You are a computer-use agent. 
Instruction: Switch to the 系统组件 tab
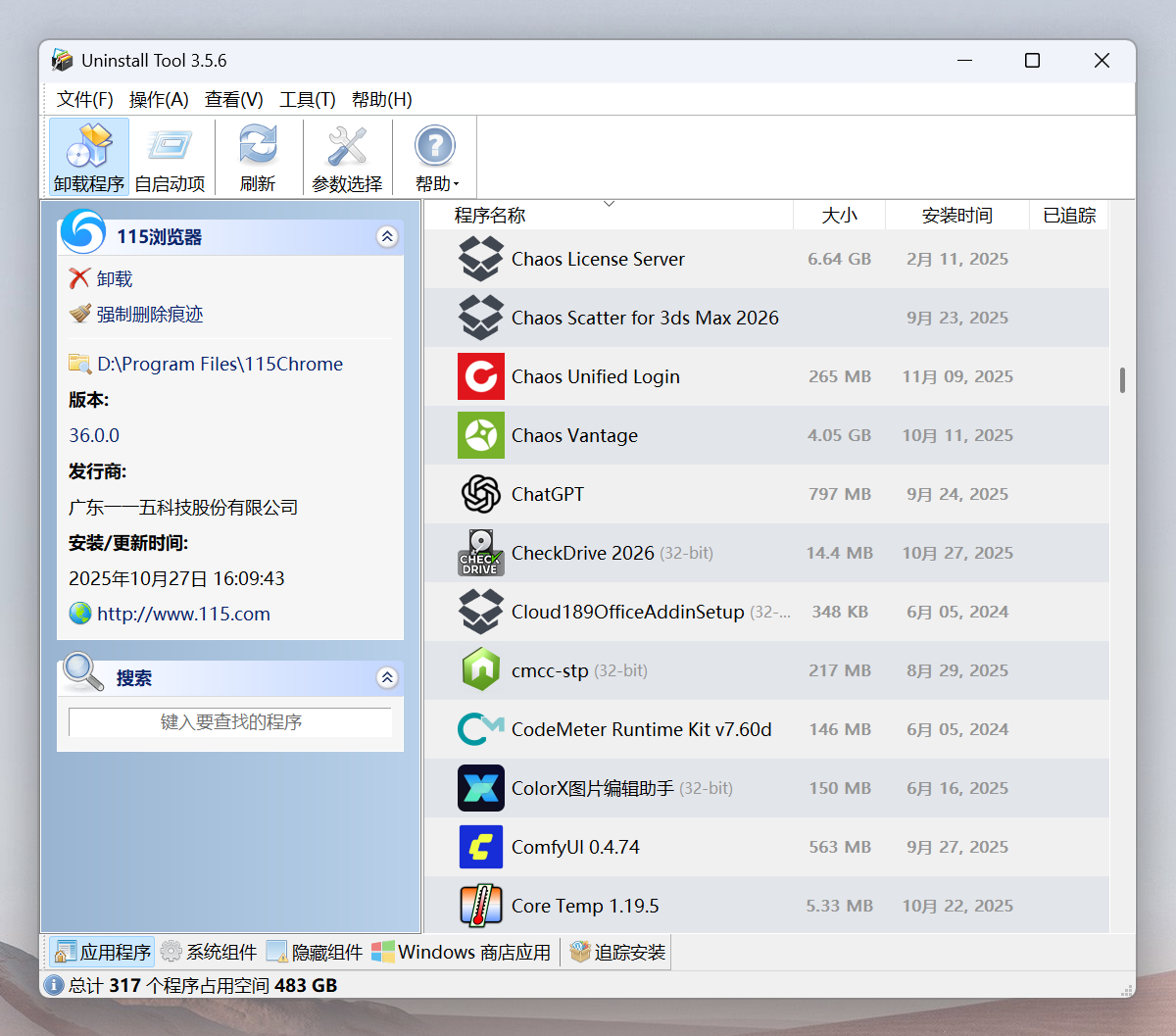(209, 952)
